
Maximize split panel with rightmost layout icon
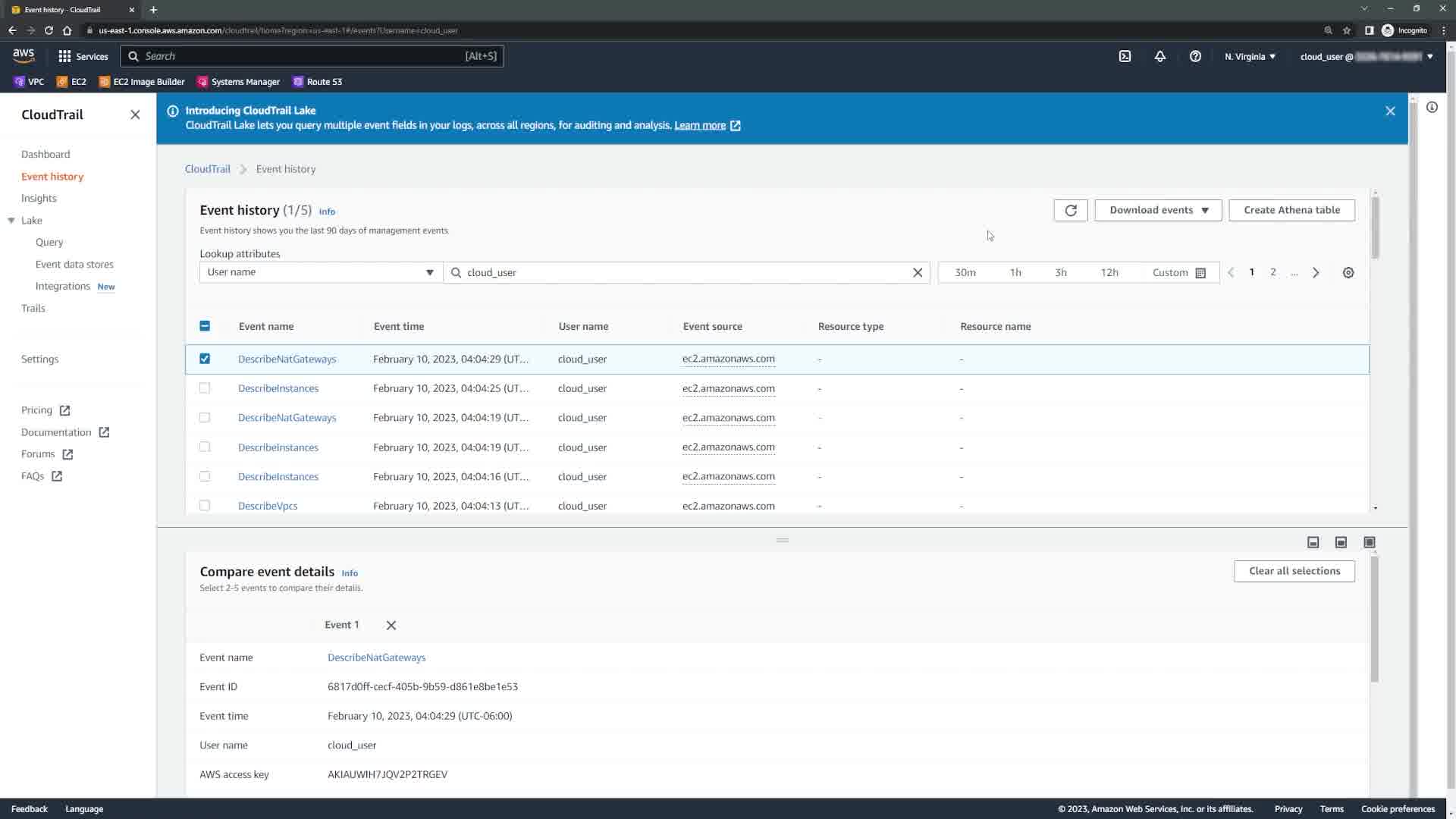click(x=1369, y=542)
